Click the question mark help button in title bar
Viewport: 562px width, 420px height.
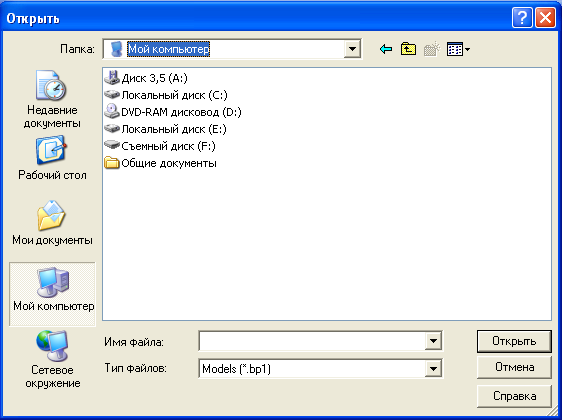click(x=522, y=18)
